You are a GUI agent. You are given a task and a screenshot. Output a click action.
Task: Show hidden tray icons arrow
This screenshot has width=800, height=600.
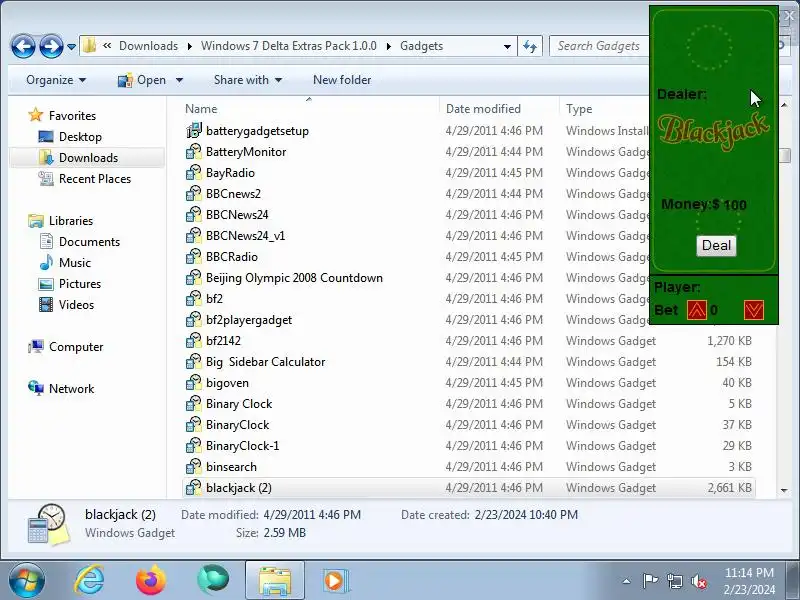(627, 581)
